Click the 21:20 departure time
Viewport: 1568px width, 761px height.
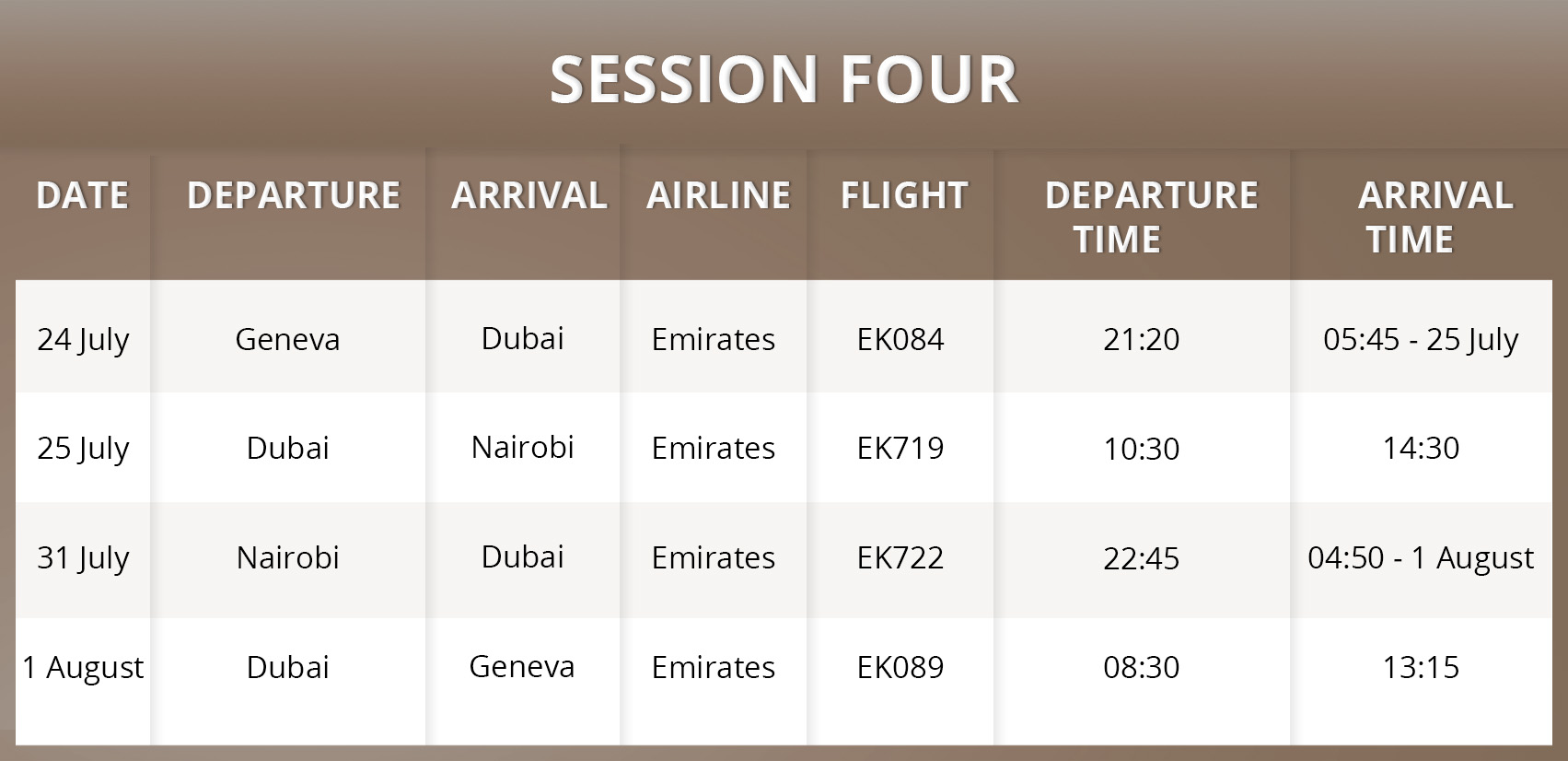[1141, 339]
